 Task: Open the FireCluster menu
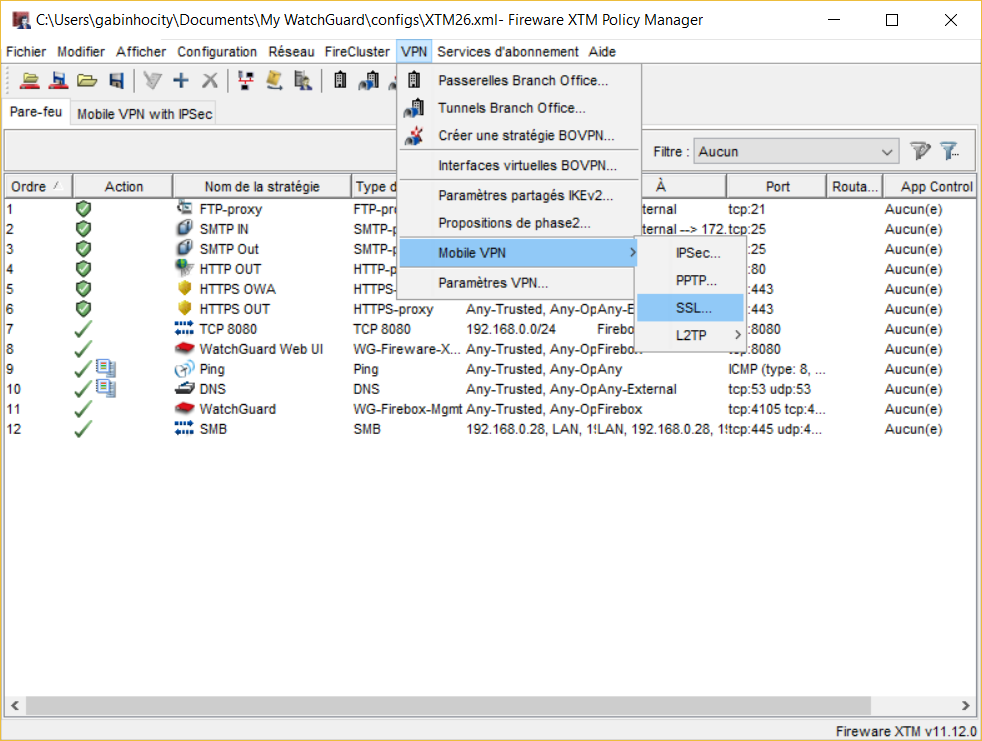point(357,51)
